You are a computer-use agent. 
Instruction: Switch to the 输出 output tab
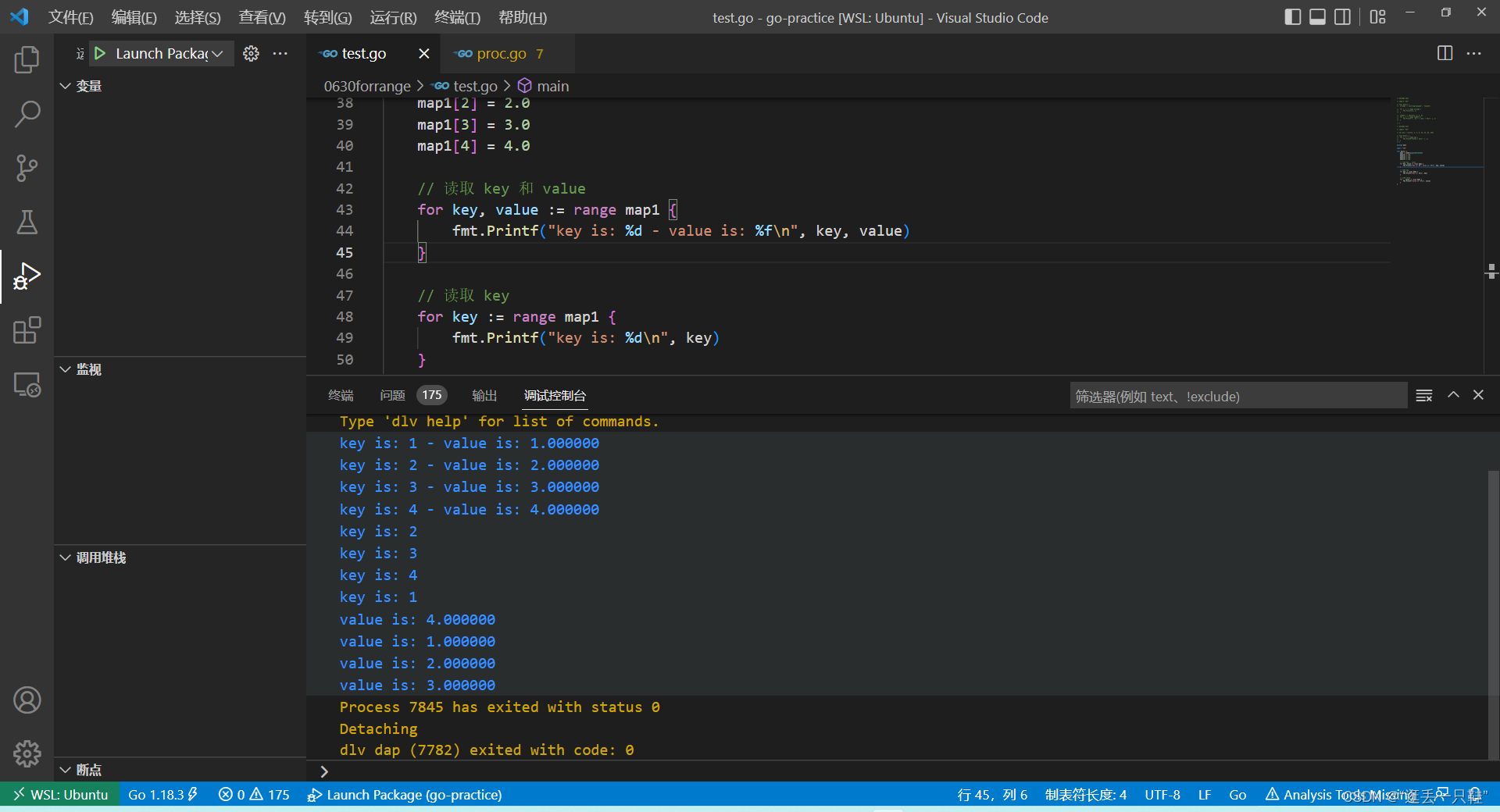click(x=484, y=396)
